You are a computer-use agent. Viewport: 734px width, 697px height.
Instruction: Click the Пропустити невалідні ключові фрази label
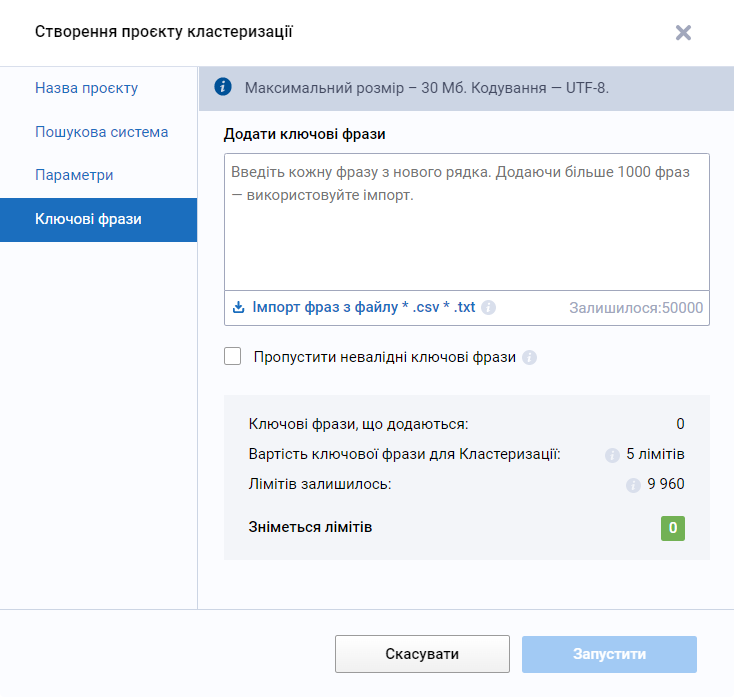[x=384, y=357]
